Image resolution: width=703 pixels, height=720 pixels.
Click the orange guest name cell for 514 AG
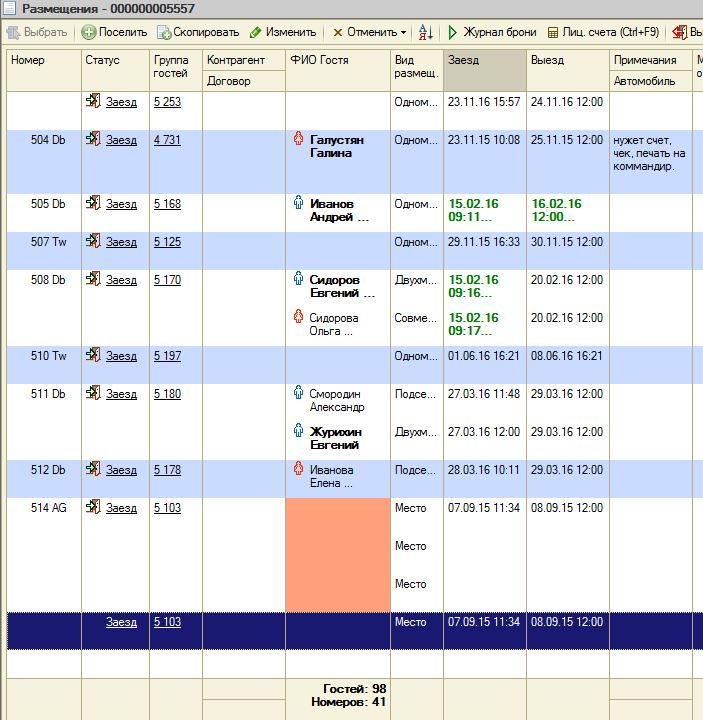coord(338,555)
